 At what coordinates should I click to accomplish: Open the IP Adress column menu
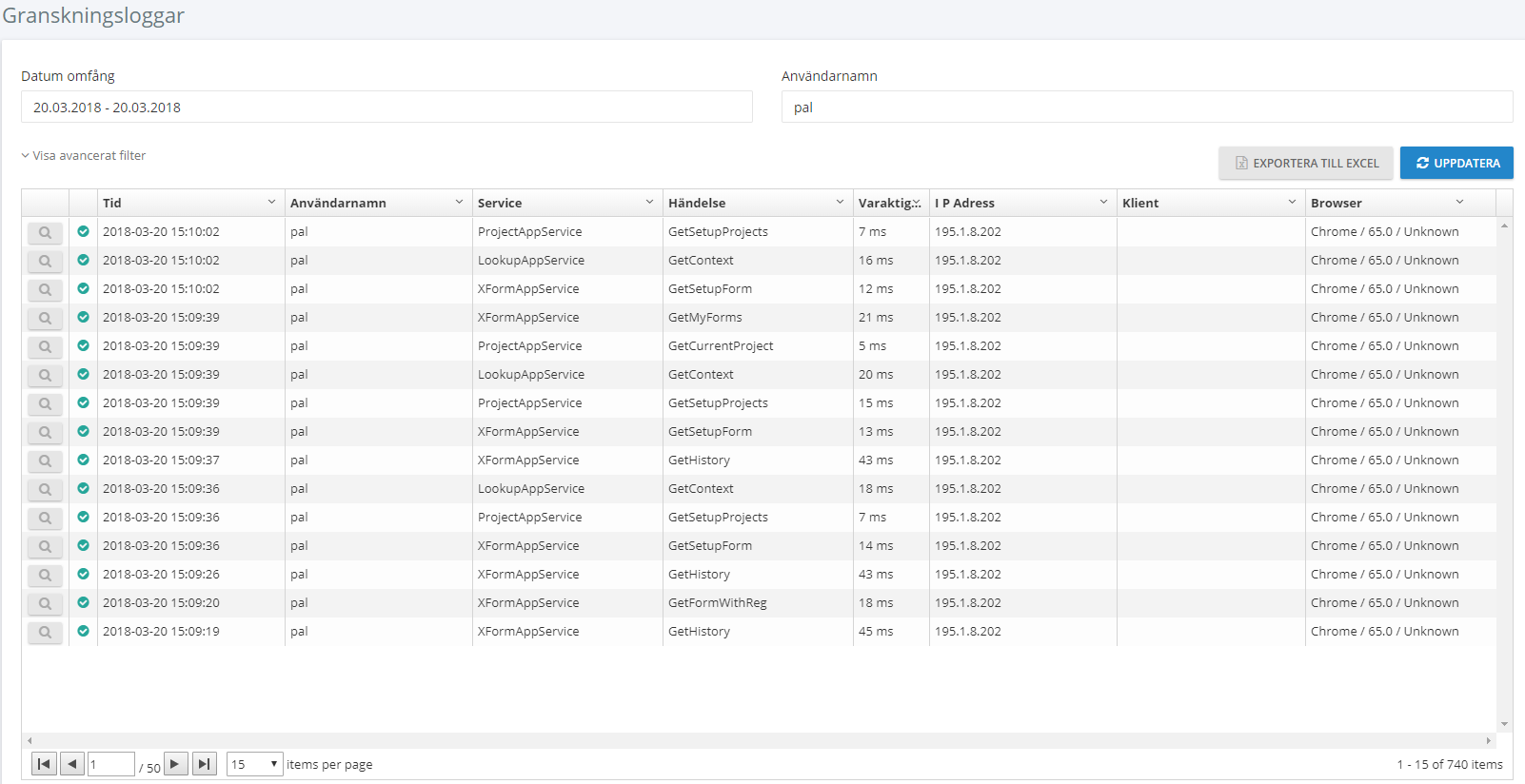[1103, 202]
